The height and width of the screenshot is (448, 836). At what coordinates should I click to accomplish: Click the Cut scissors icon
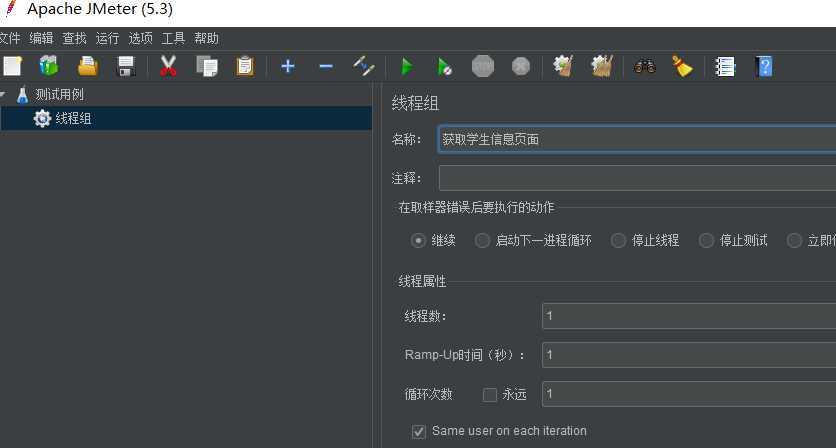(x=168, y=67)
